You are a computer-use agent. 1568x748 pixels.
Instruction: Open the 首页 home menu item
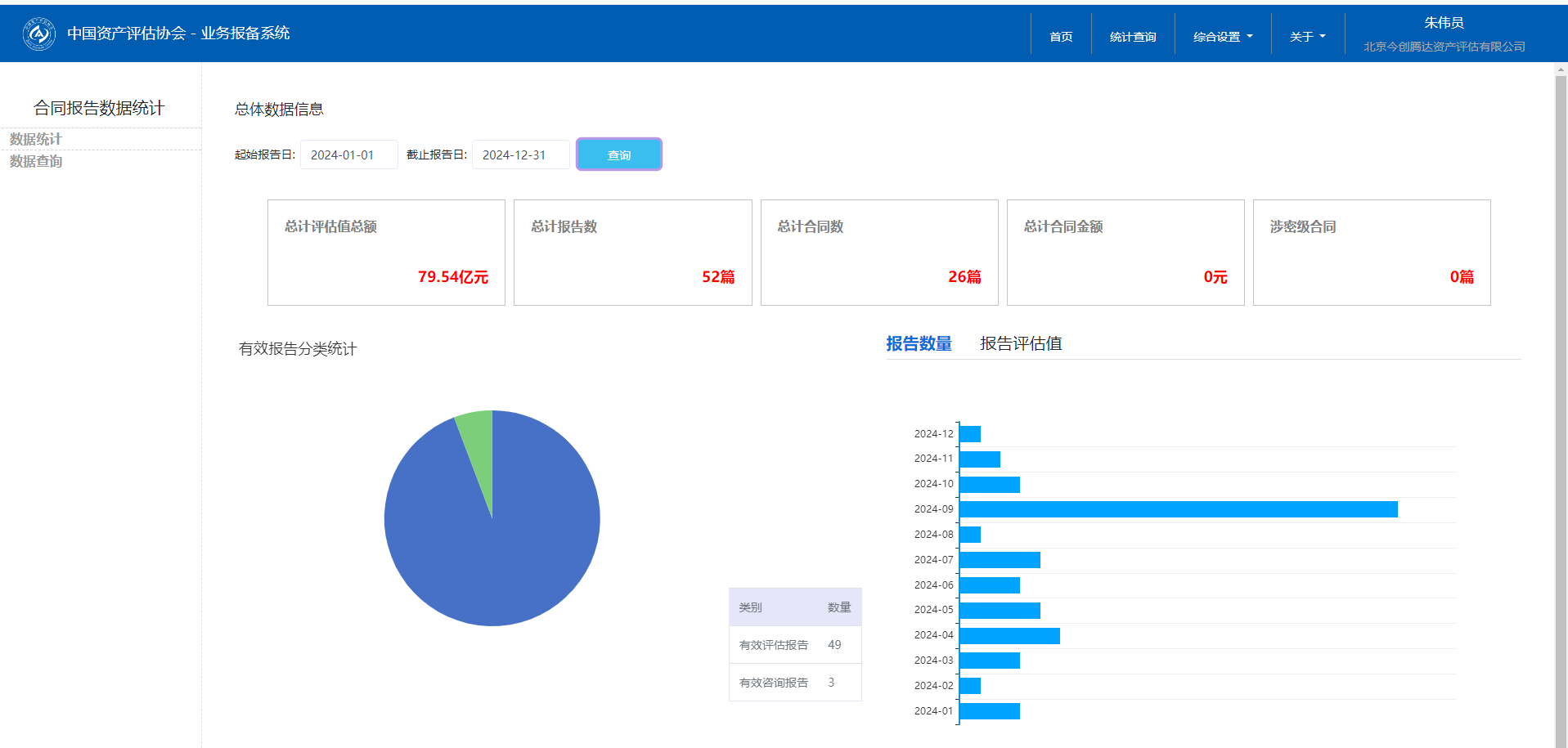coord(1061,37)
